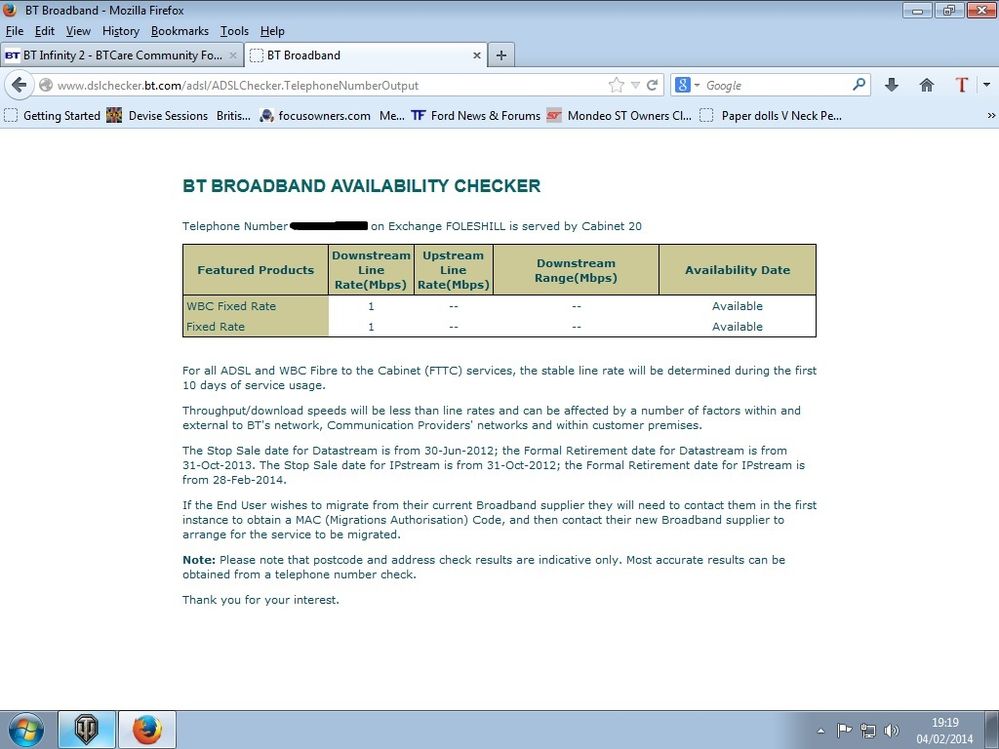
Task: Open the Devise Sessions bookmark
Action: (x=157, y=115)
